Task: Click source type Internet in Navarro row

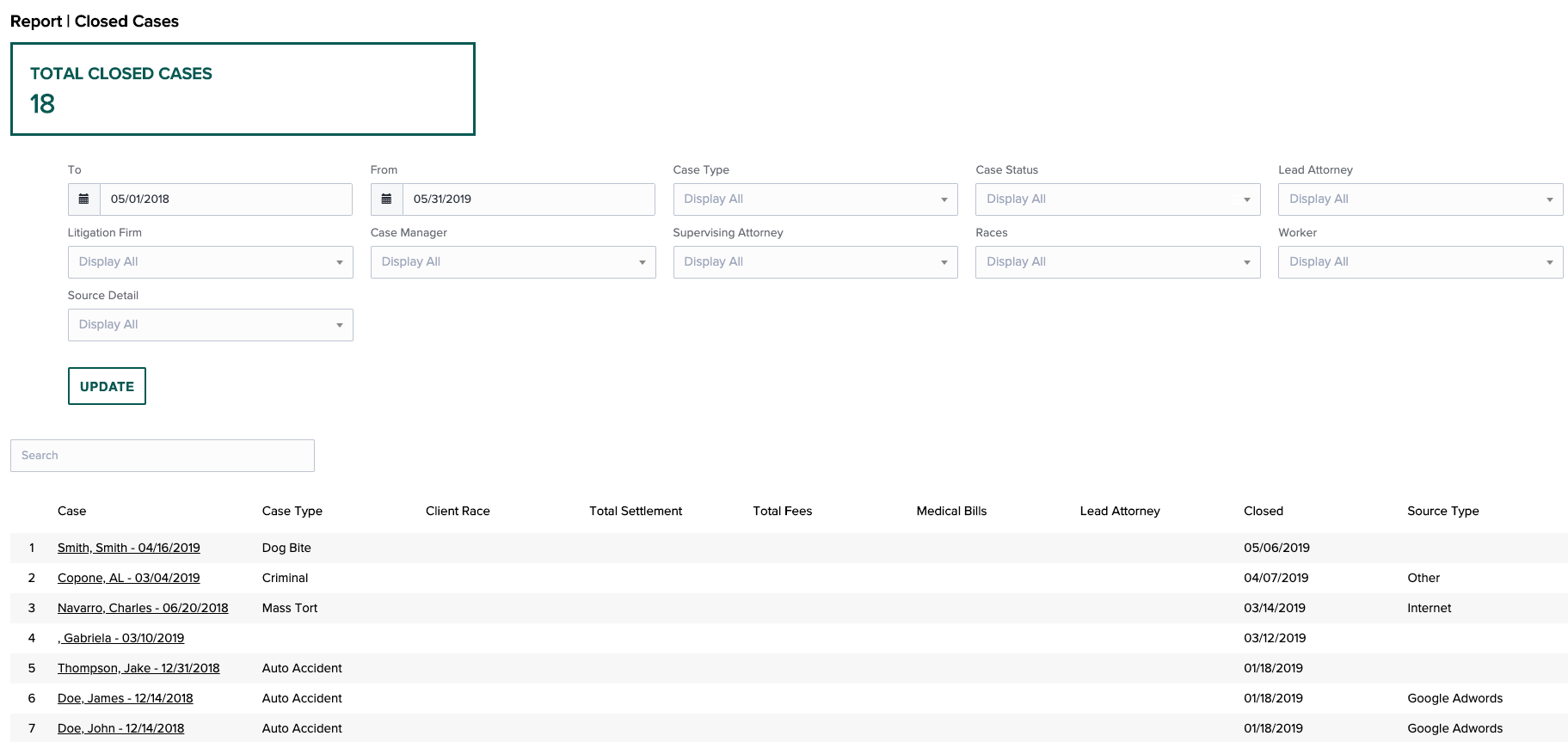Action: [1430, 608]
